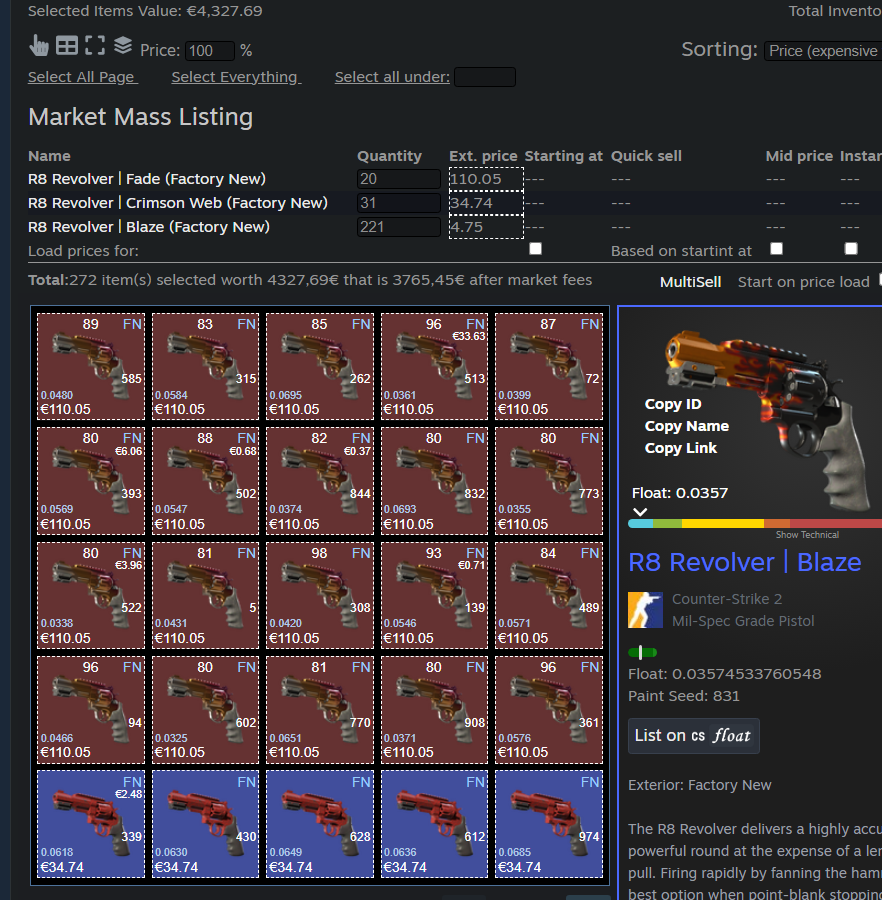The image size is (882, 900).
Task: Click the Crimson Web ext. price 34.74
Action: click(486, 203)
